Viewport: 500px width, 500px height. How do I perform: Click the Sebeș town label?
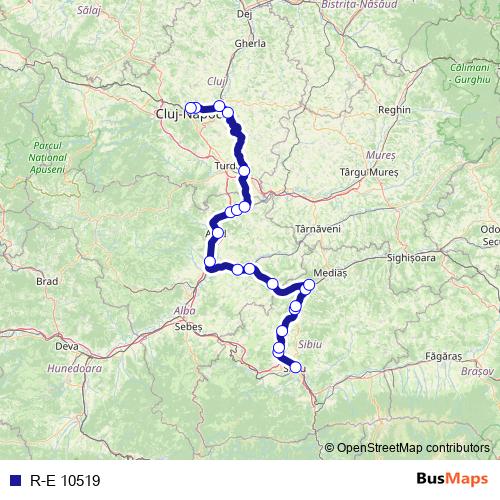pos(188,327)
